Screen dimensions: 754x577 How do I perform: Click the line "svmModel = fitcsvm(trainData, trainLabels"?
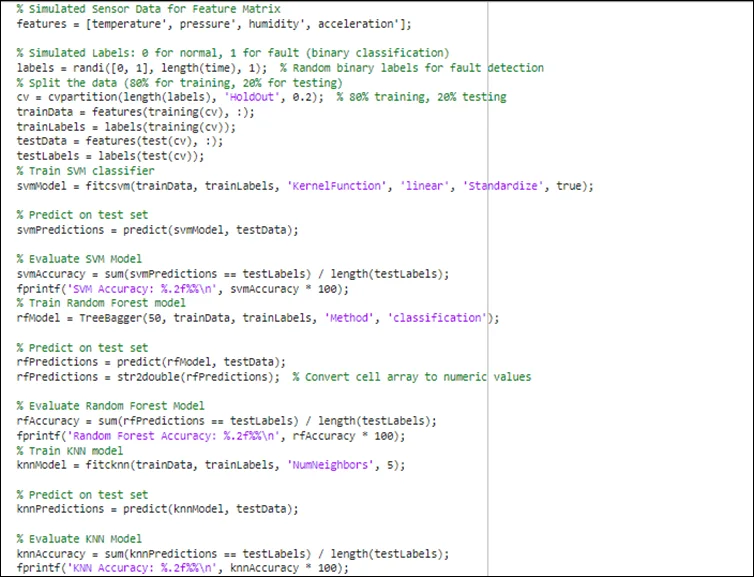[305, 186]
